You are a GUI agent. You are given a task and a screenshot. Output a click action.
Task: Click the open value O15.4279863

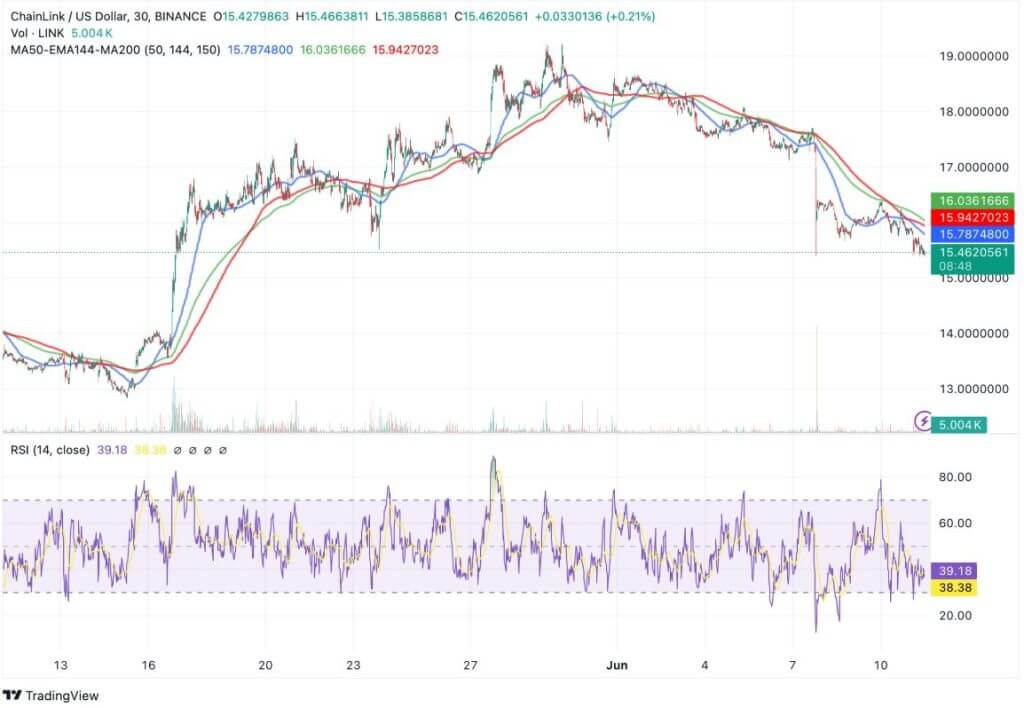coord(251,16)
